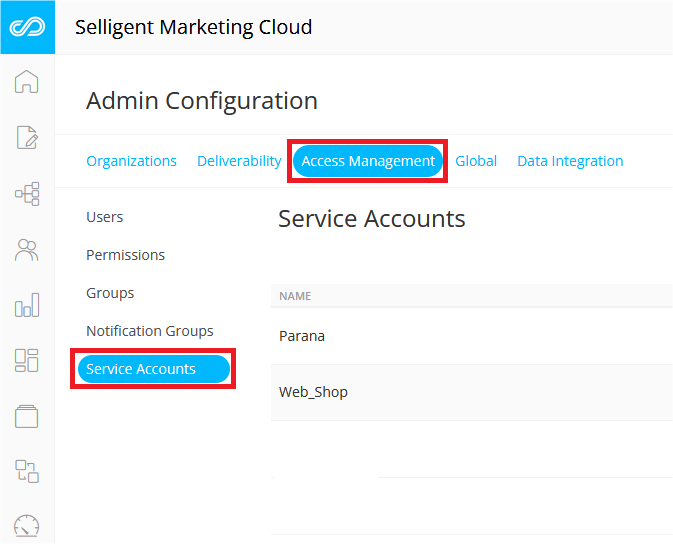Open Users in the left menu
The image size is (673, 544).
105,217
